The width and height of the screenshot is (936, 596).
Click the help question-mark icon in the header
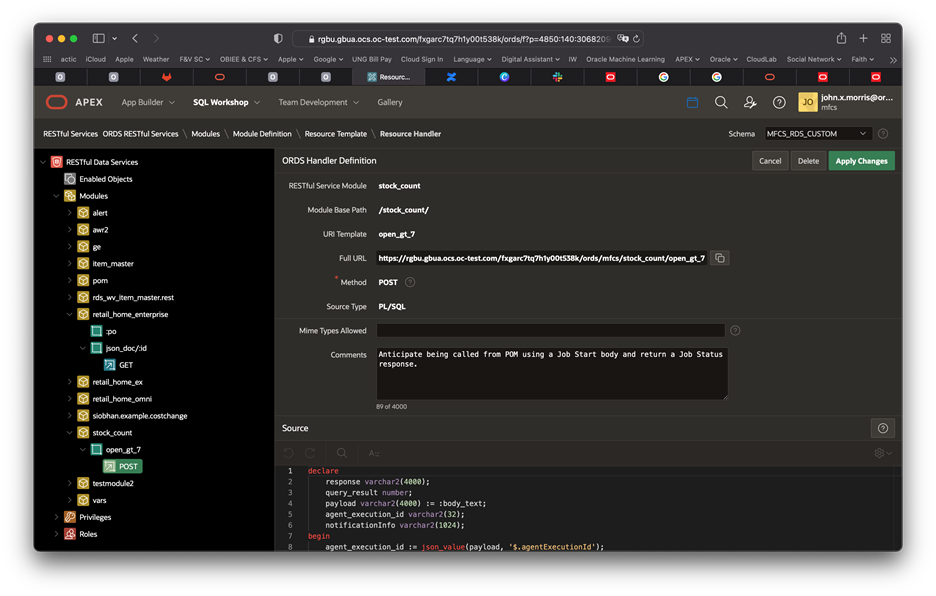pyautogui.click(x=779, y=101)
